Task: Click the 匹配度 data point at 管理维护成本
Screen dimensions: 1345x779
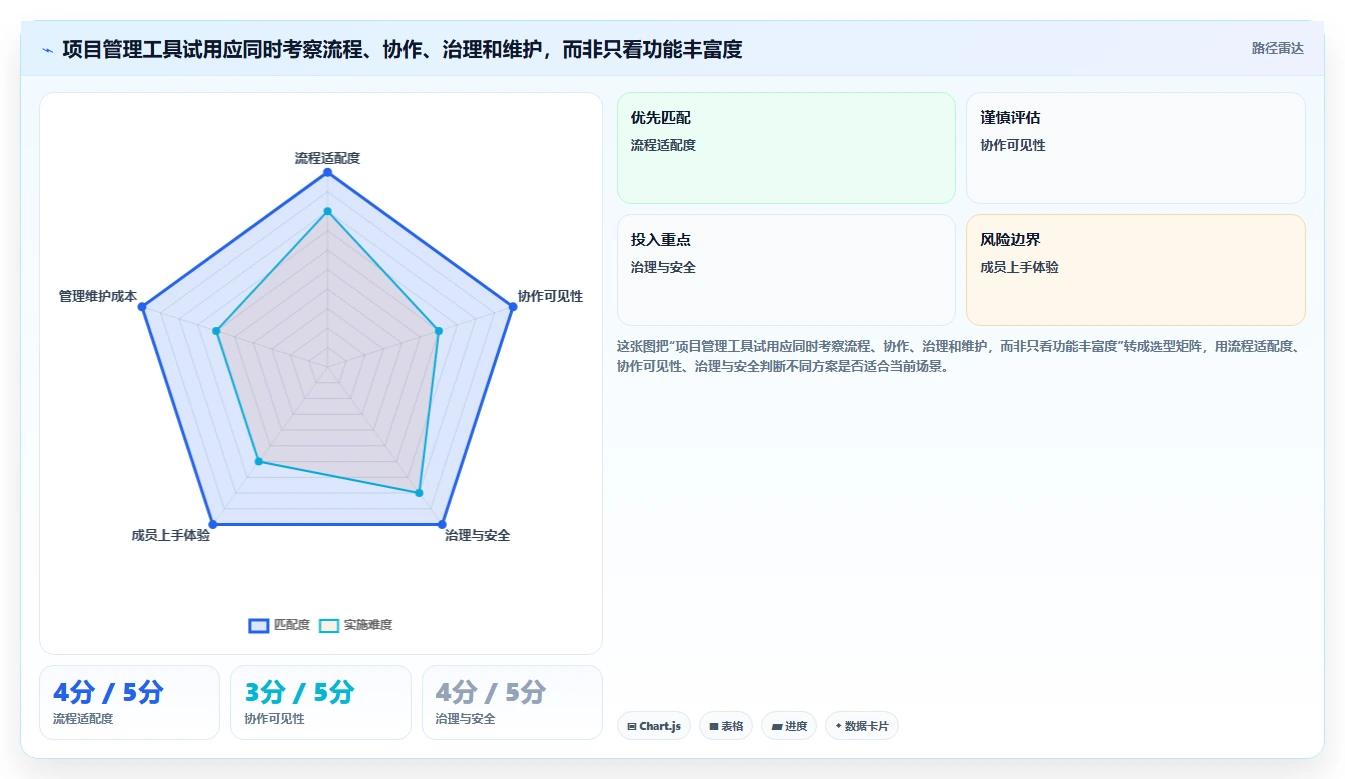Action: coord(141,307)
